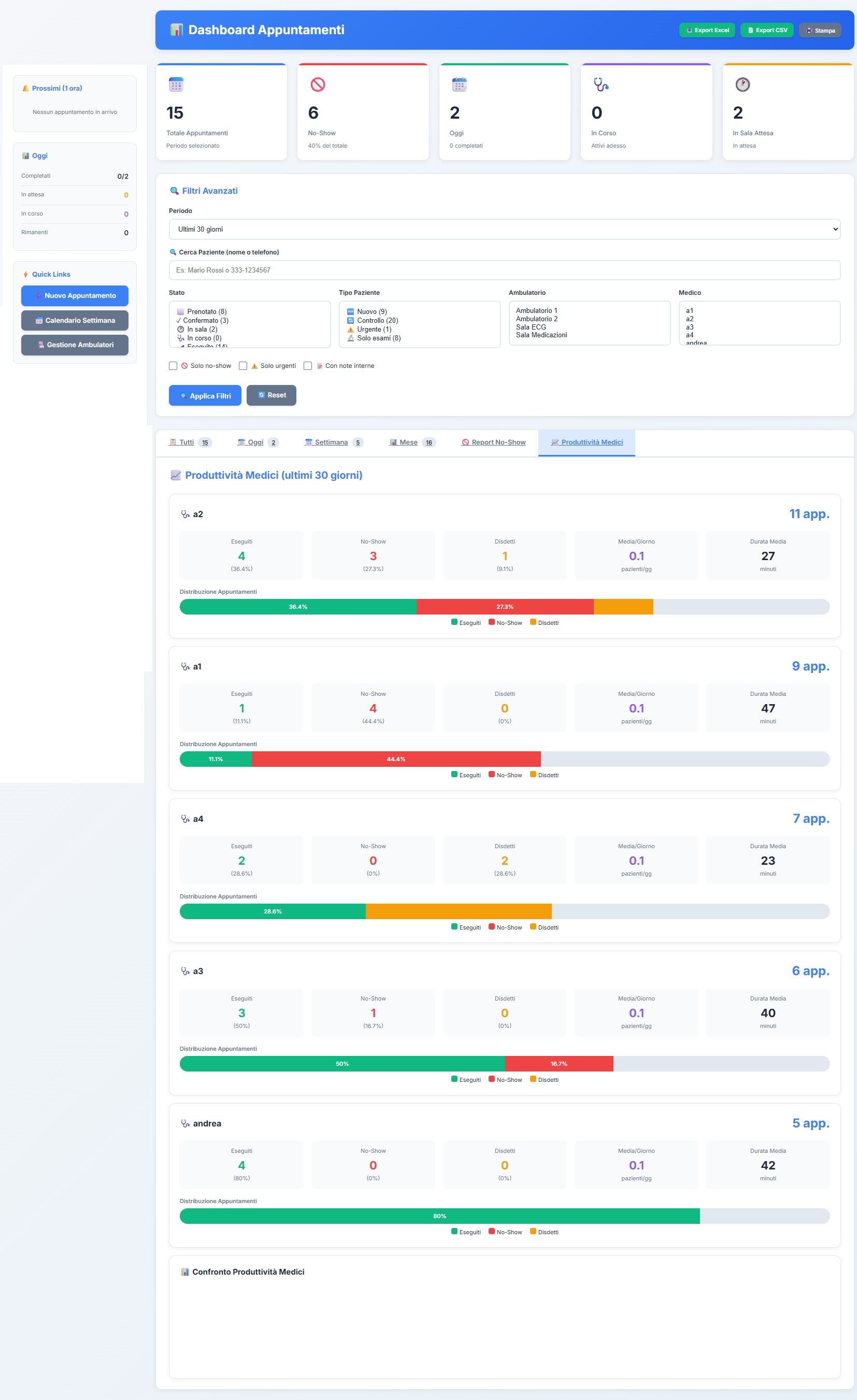Switch to the Report No-Show tab

point(493,442)
